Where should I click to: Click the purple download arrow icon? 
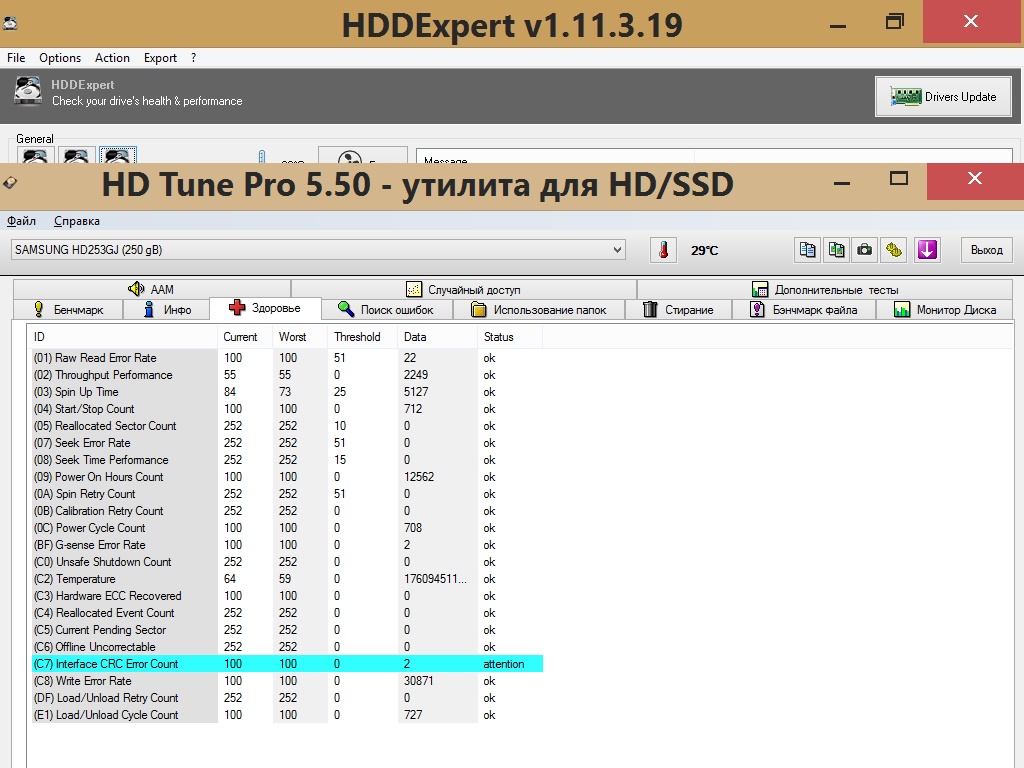click(927, 250)
